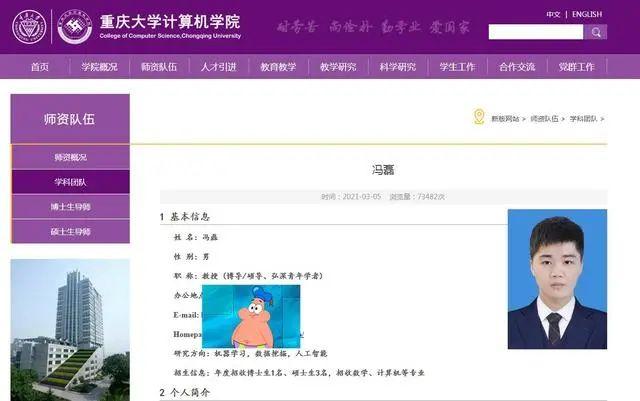Click into the site search field
Viewport: 640px width, 401px height.
(536, 32)
